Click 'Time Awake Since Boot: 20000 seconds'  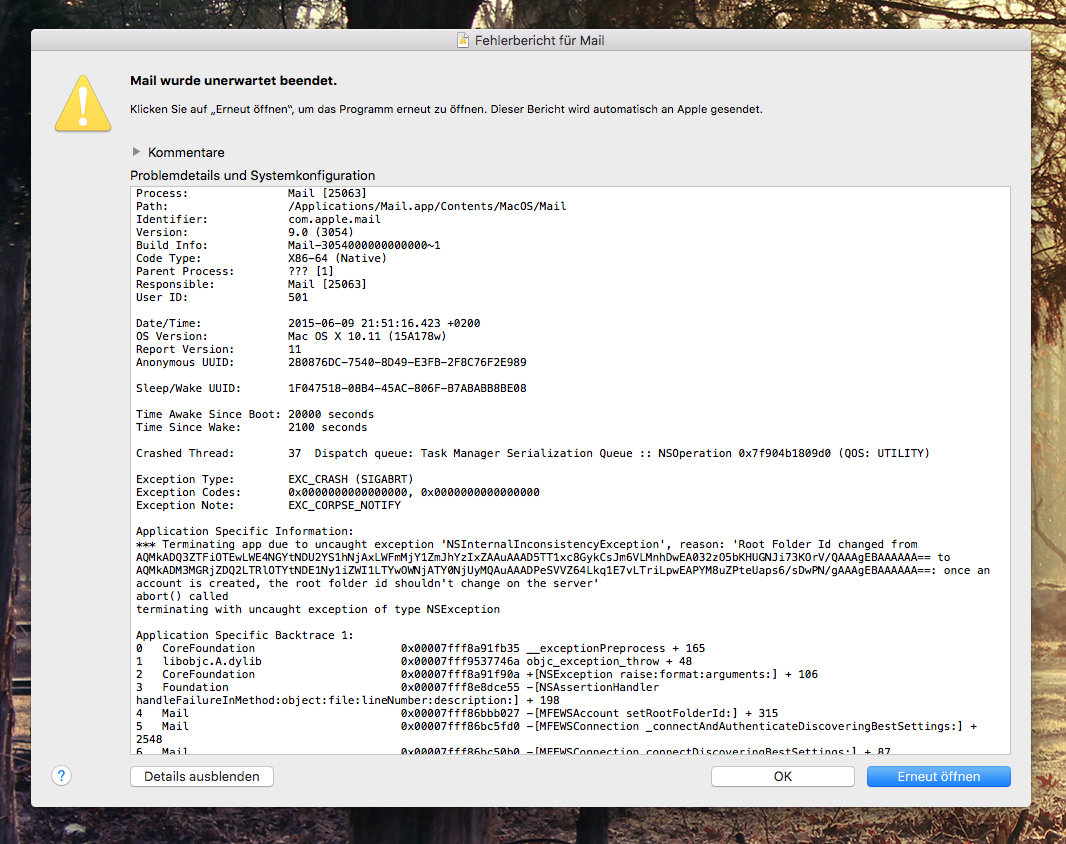point(255,414)
